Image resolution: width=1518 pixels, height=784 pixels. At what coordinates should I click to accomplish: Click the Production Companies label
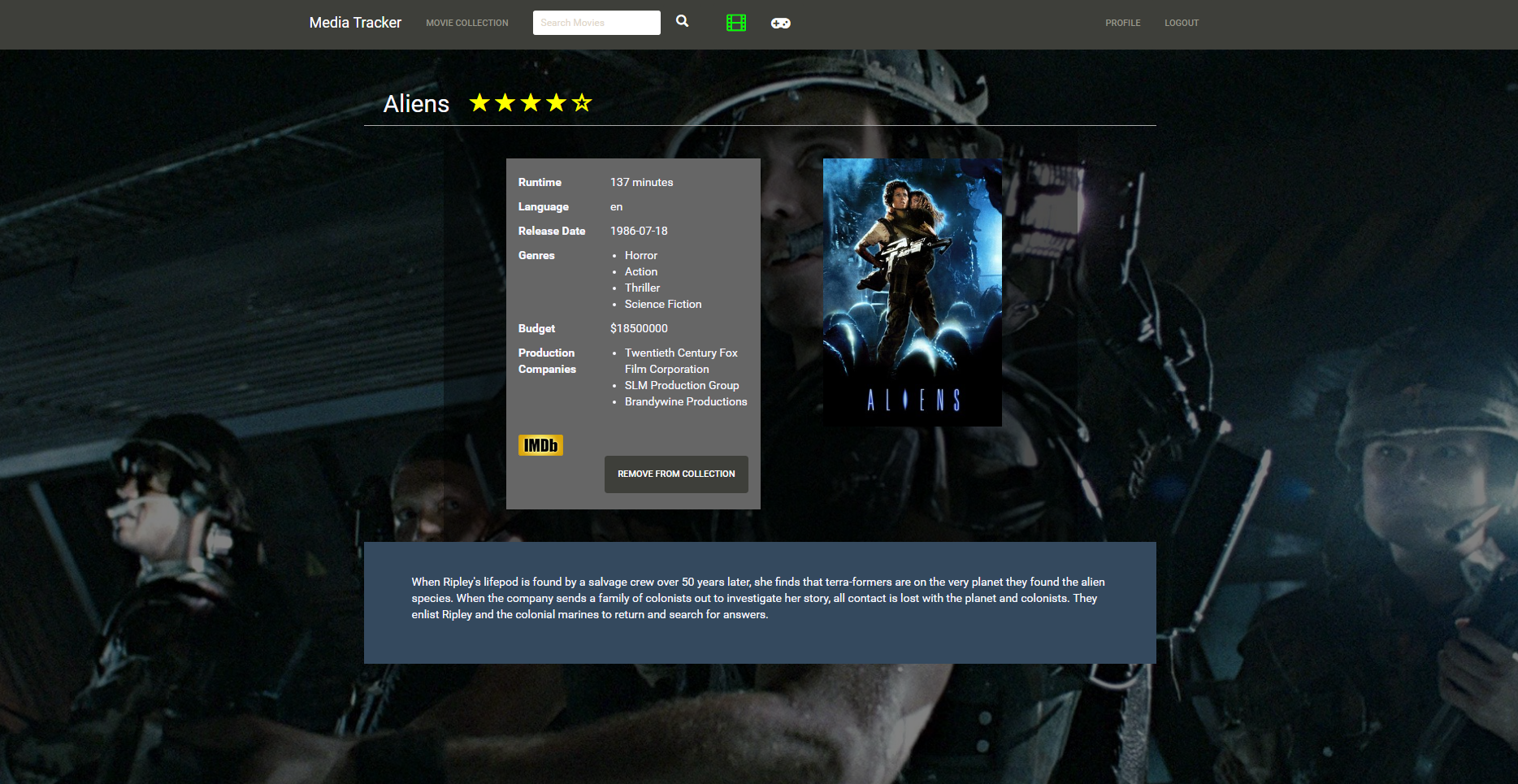click(547, 361)
